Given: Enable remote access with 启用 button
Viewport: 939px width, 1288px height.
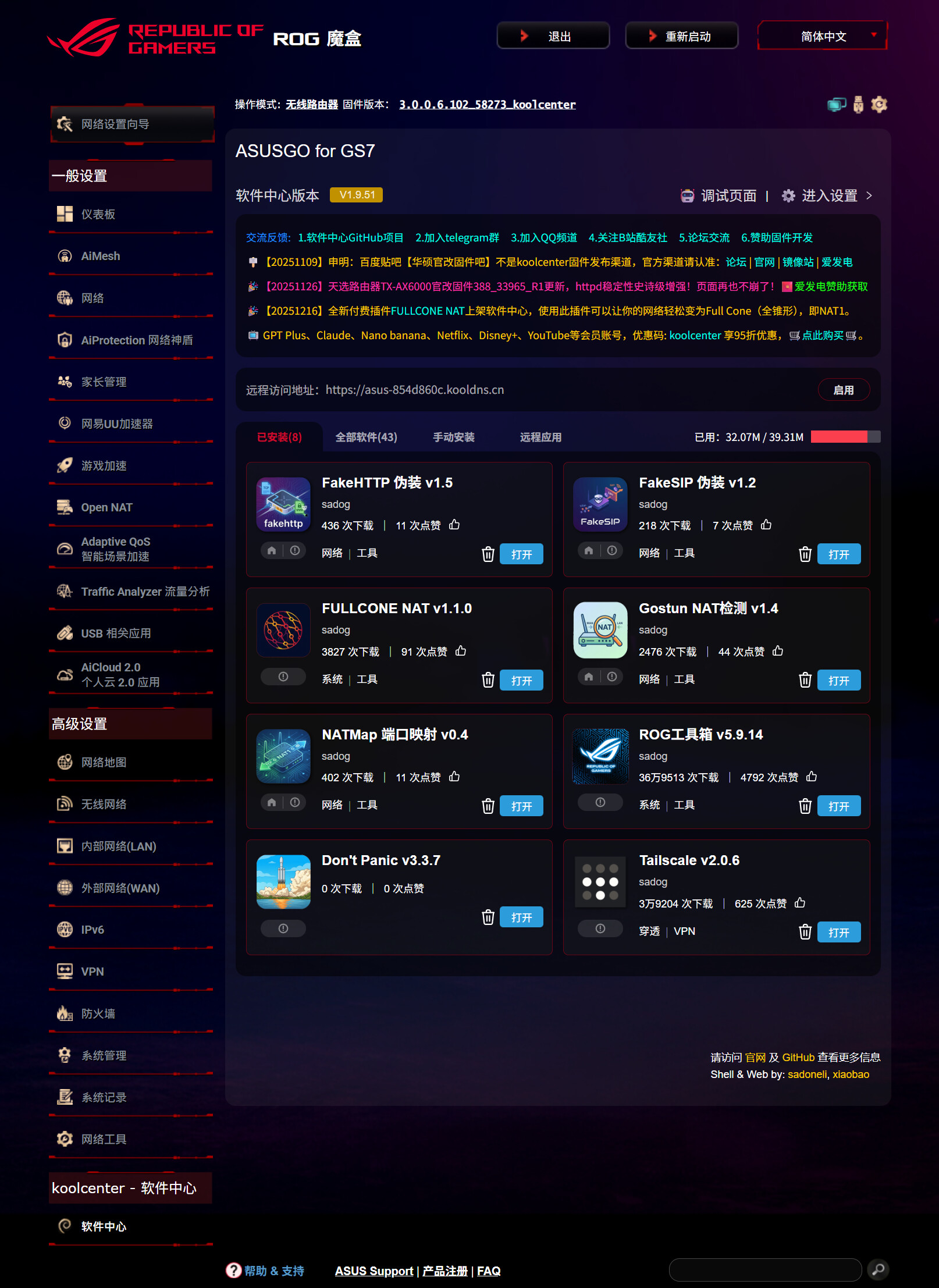Looking at the screenshot, I should click(844, 390).
